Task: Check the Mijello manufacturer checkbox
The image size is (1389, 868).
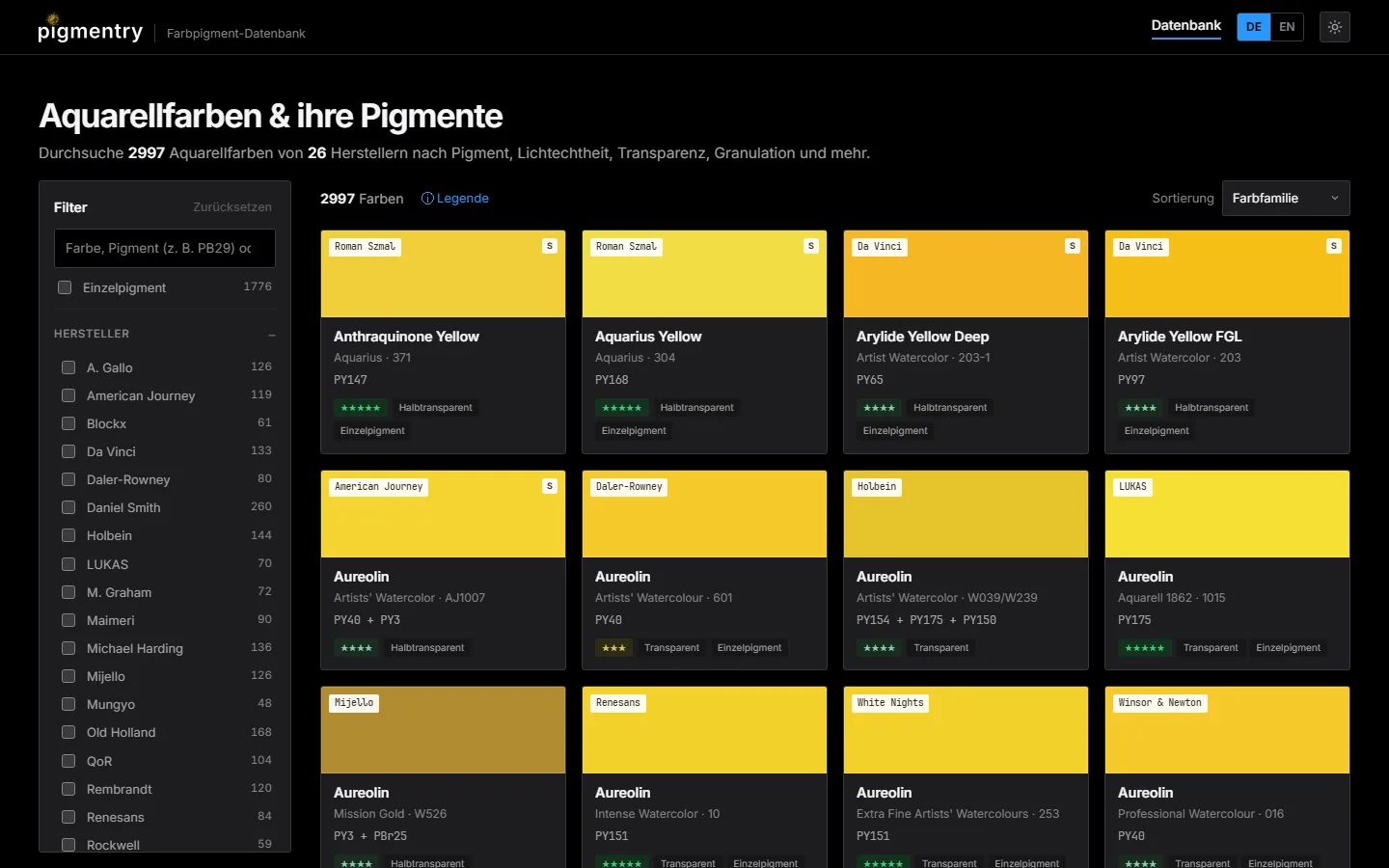Action: pos(68,676)
